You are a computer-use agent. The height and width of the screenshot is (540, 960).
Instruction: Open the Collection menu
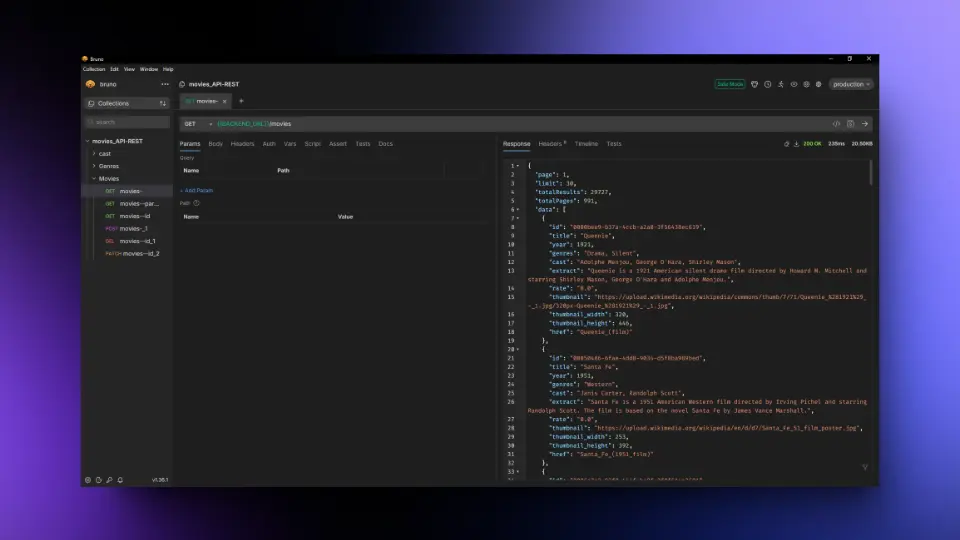pyautogui.click(x=94, y=69)
